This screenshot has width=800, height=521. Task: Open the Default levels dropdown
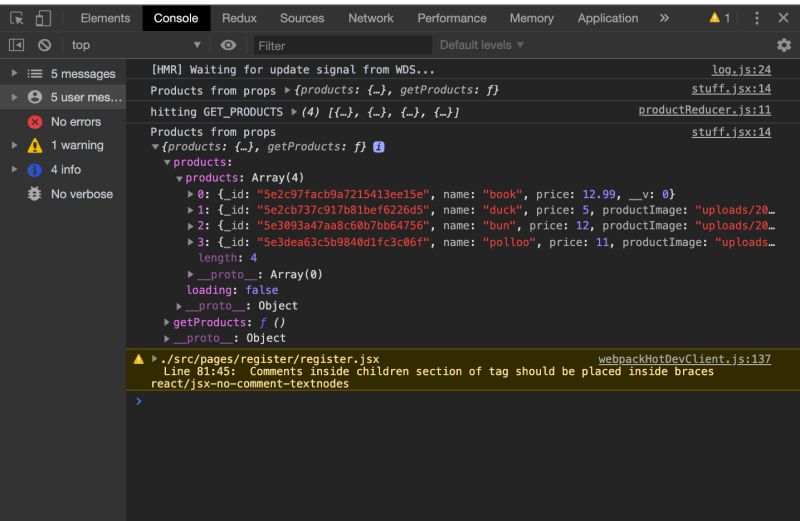[x=482, y=45]
